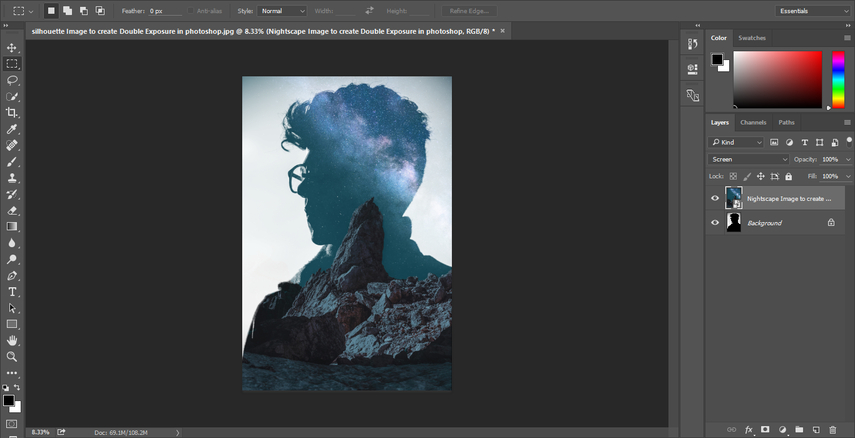Open the Properties panel icon
855x438 pixels.
693,69
